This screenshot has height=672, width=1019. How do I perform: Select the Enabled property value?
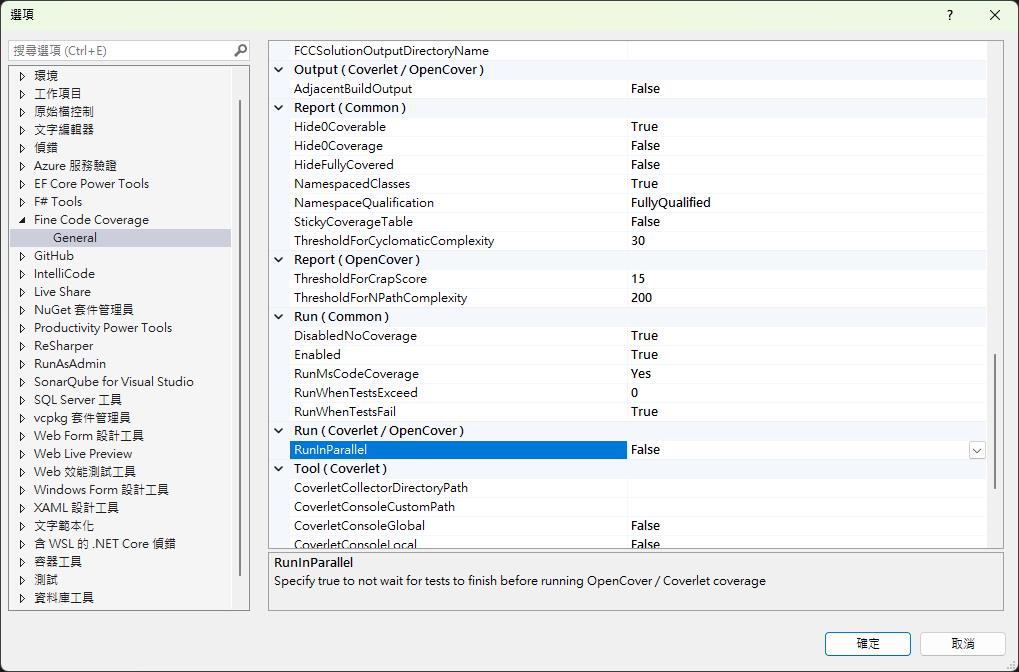tap(800, 355)
